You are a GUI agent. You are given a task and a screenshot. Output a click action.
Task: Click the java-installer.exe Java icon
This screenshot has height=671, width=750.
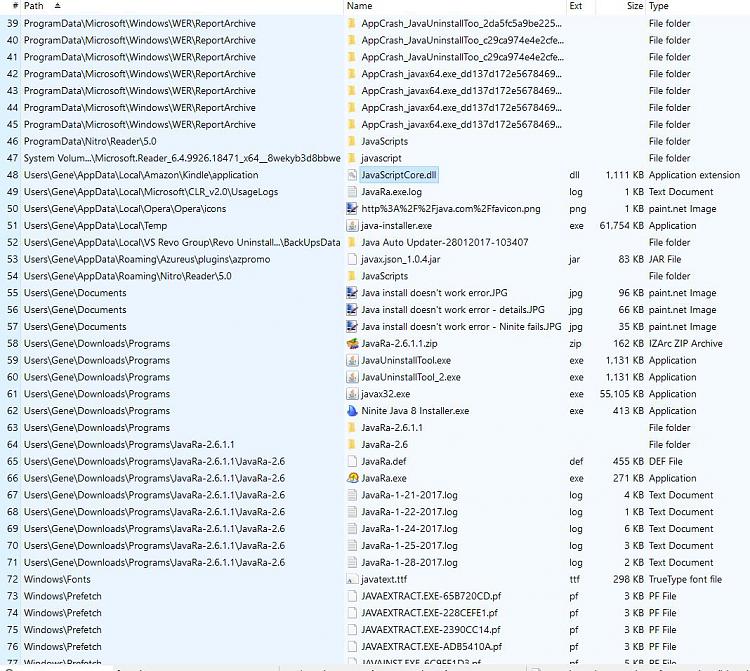(352, 225)
